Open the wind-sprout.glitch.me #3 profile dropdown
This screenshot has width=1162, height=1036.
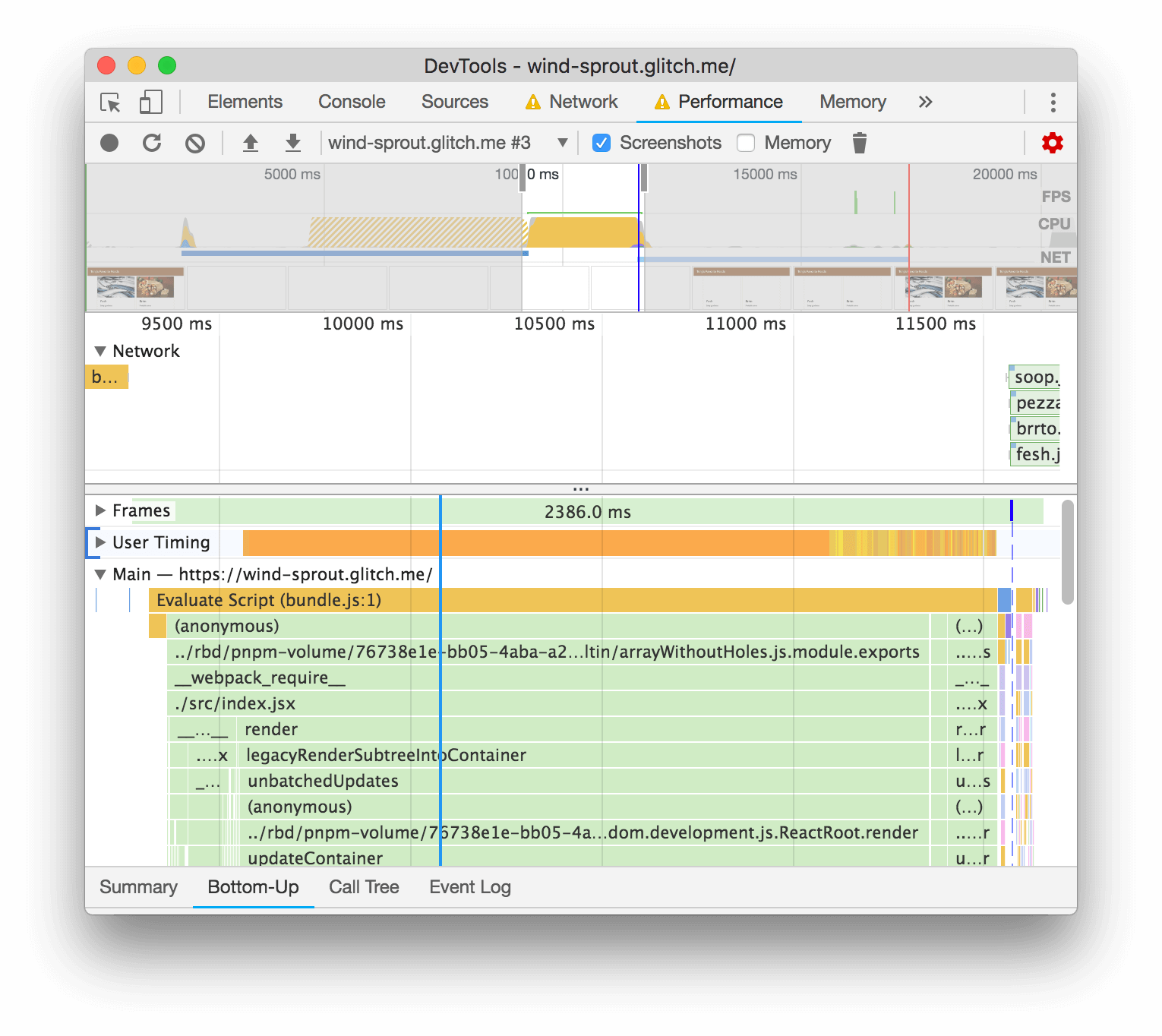tap(562, 142)
